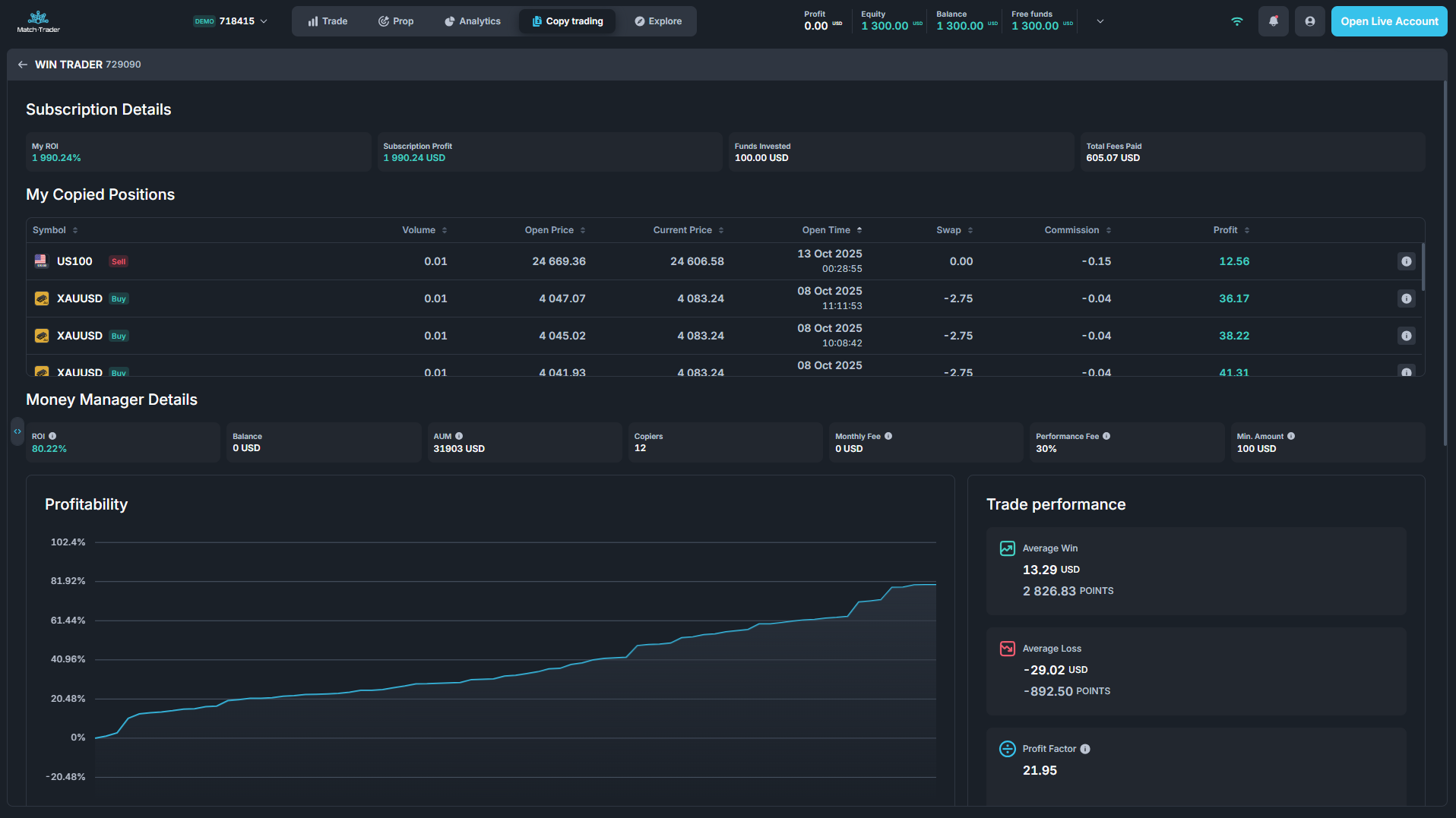Click the Match-Trader logo

[38, 21]
